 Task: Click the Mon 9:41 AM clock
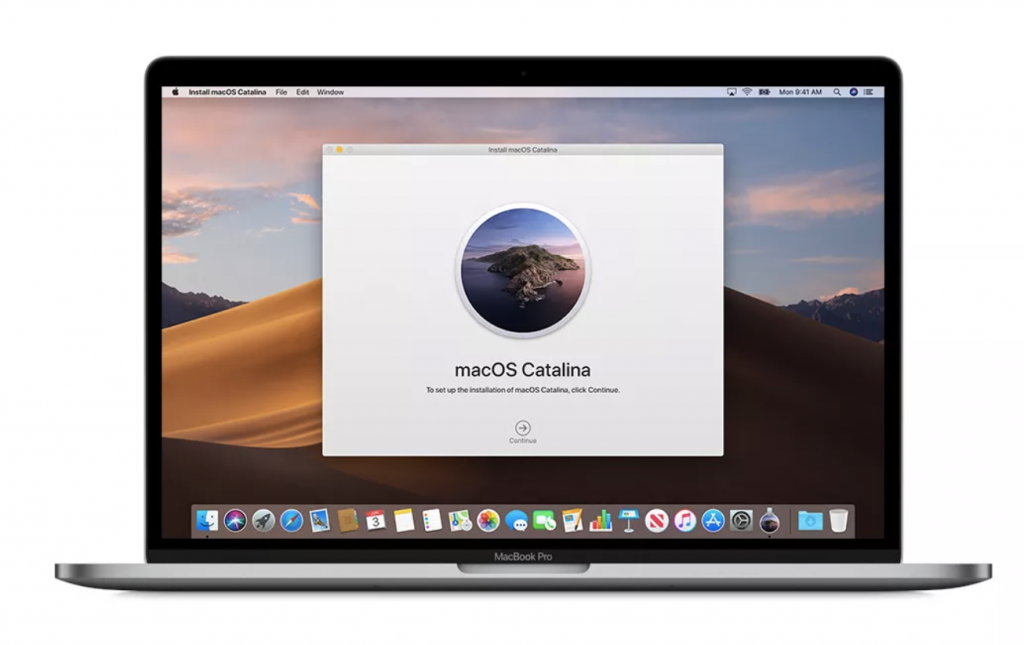coord(800,92)
